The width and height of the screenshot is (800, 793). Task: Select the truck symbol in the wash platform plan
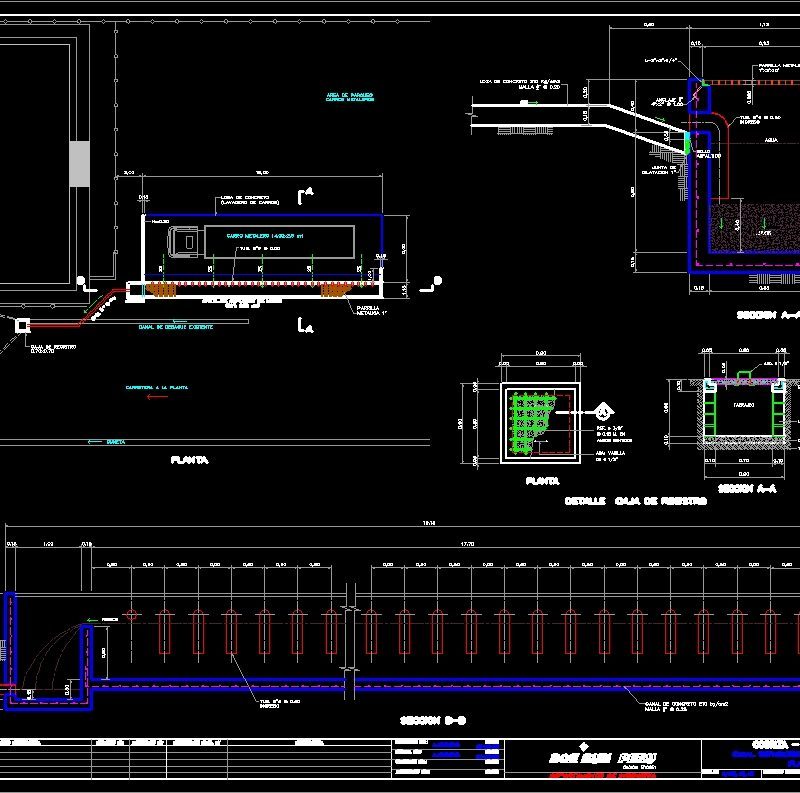click(x=182, y=240)
